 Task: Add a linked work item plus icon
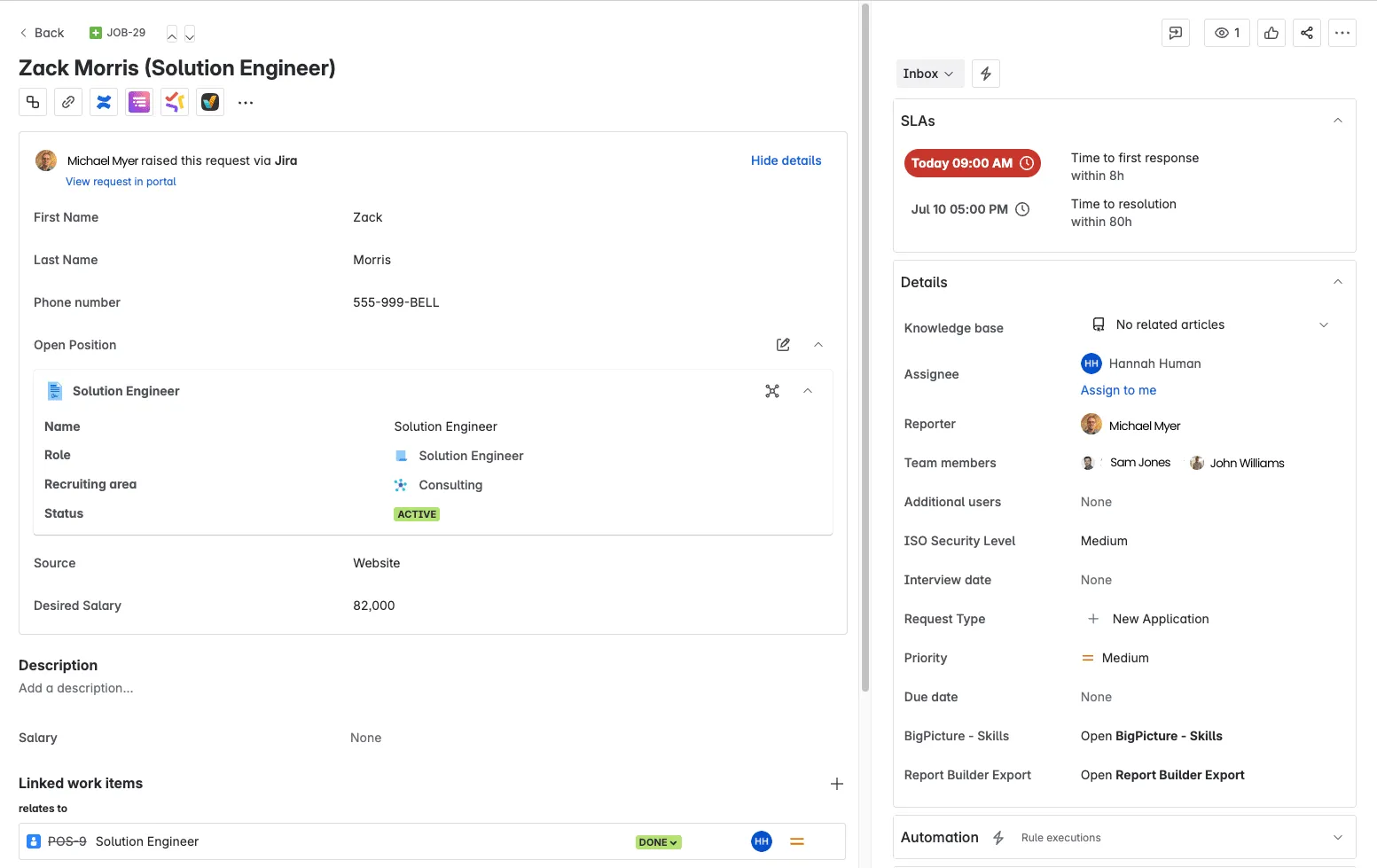(836, 784)
